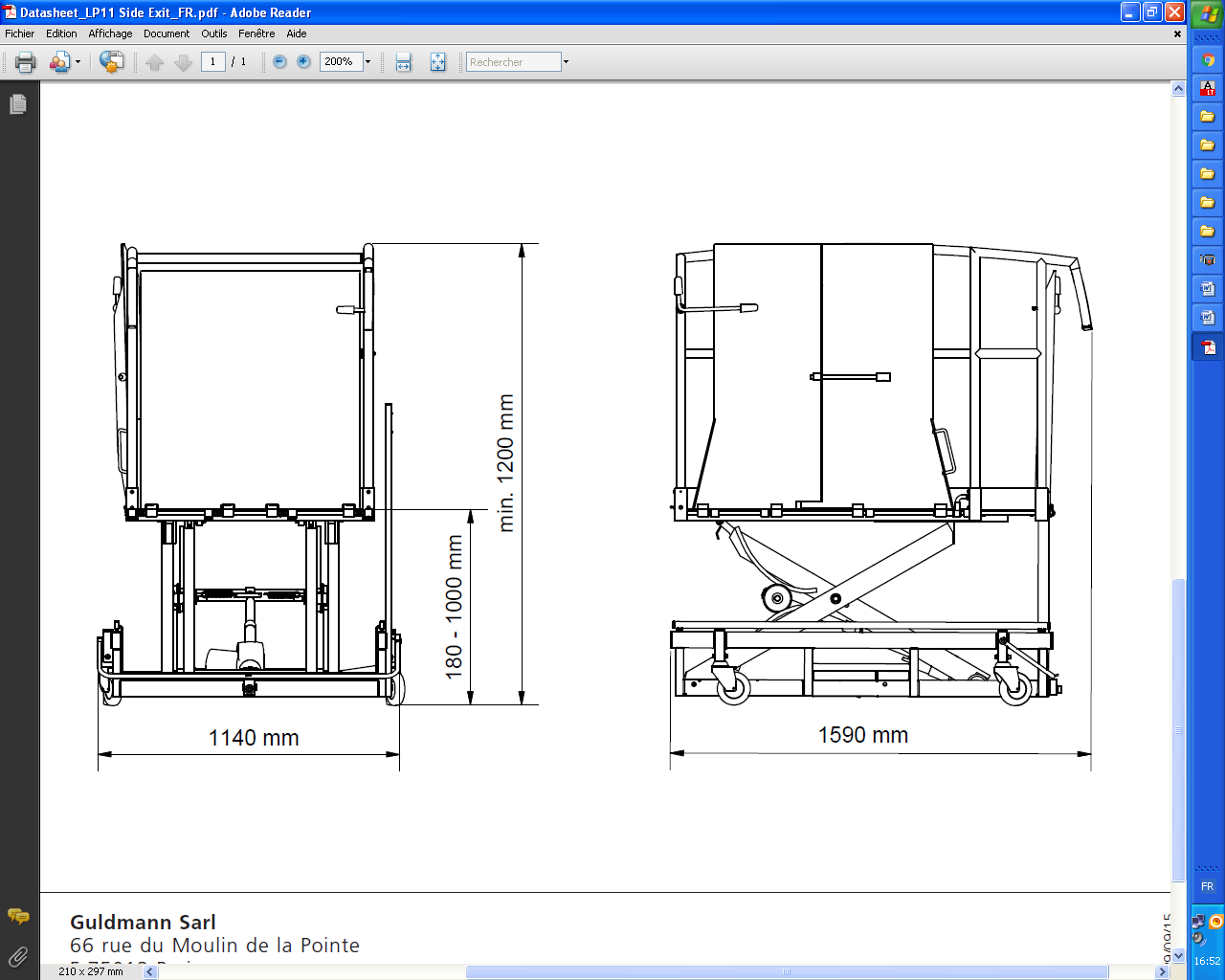Open the Fichier menu

(x=19, y=33)
